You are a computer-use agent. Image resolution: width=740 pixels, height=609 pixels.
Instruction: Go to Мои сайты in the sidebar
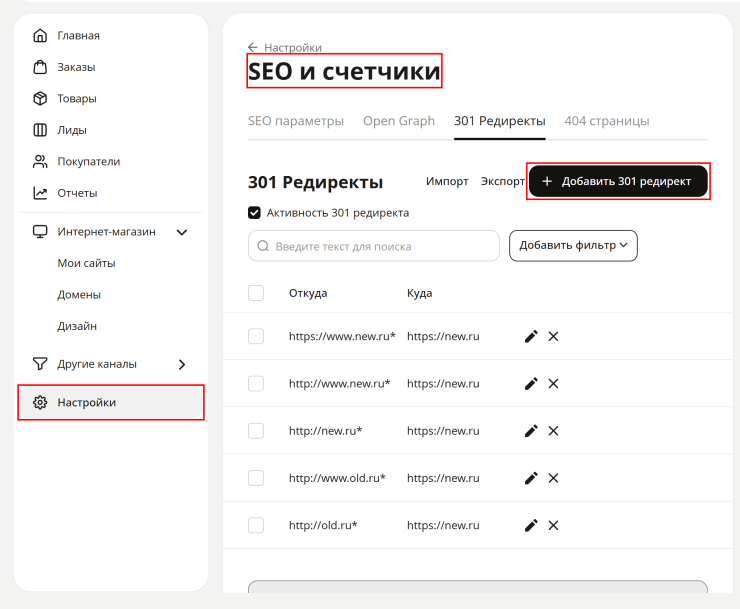click(x=86, y=263)
